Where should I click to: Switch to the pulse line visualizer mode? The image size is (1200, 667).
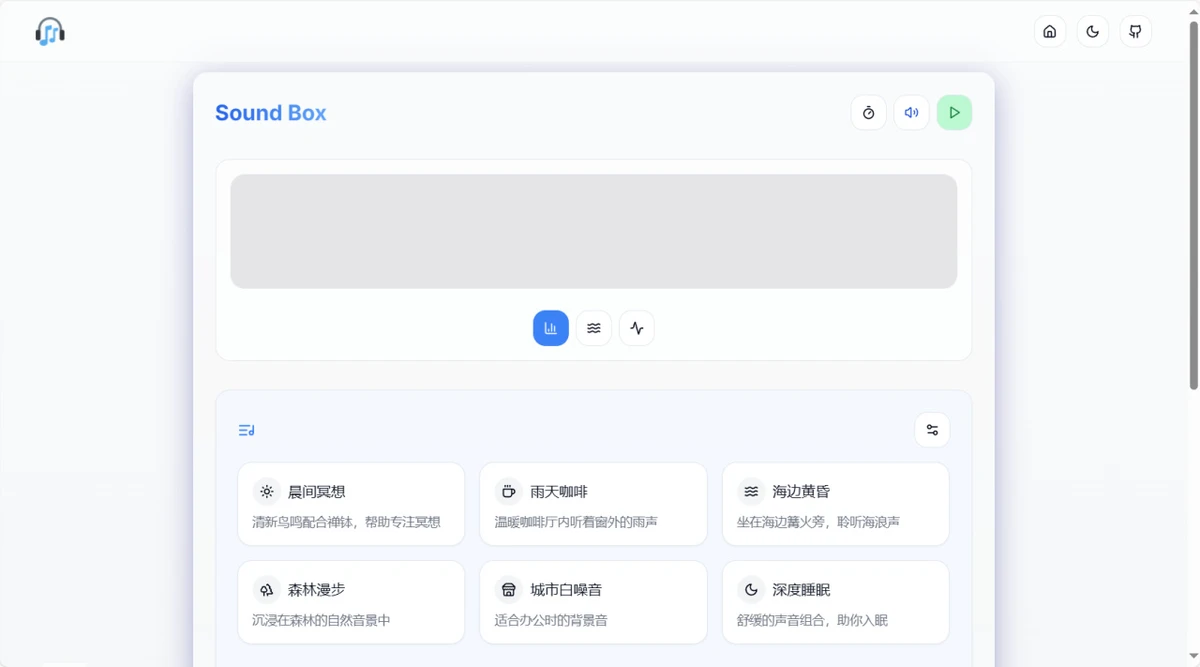tap(637, 328)
